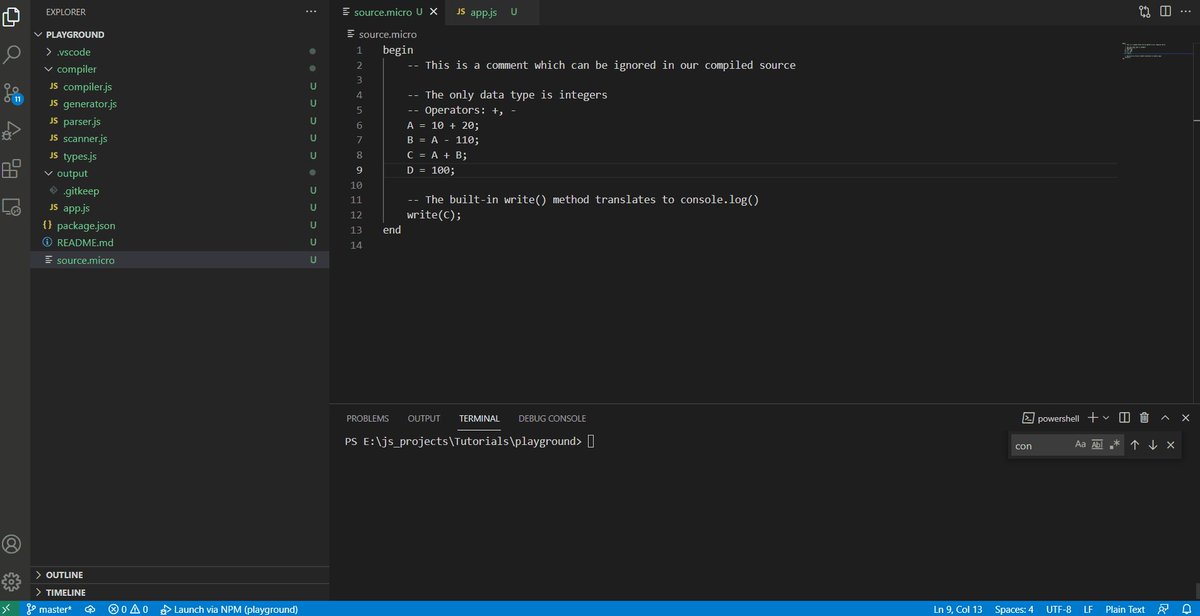Close the source.micro editor tab
1200x616 pixels.
pyautogui.click(x=433, y=12)
